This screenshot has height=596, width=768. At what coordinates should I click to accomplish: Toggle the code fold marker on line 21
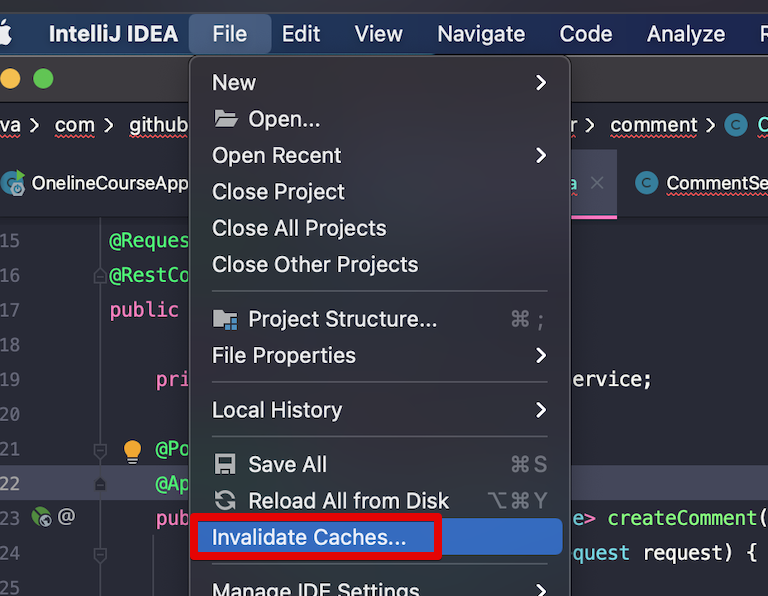tap(100, 451)
